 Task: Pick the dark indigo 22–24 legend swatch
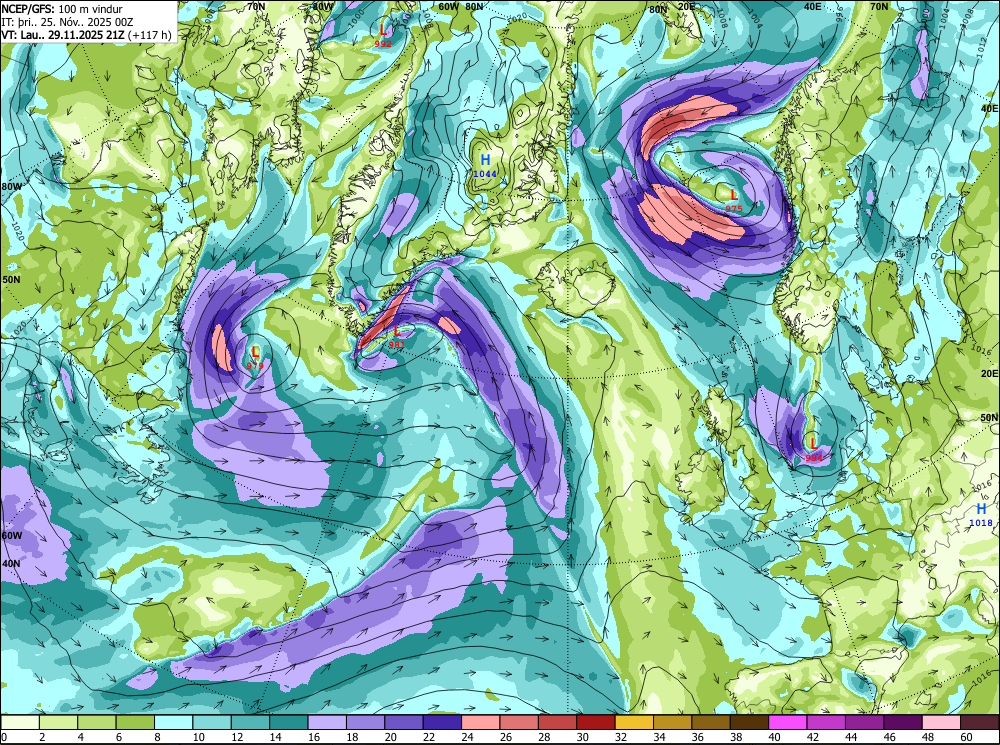click(442, 722)
